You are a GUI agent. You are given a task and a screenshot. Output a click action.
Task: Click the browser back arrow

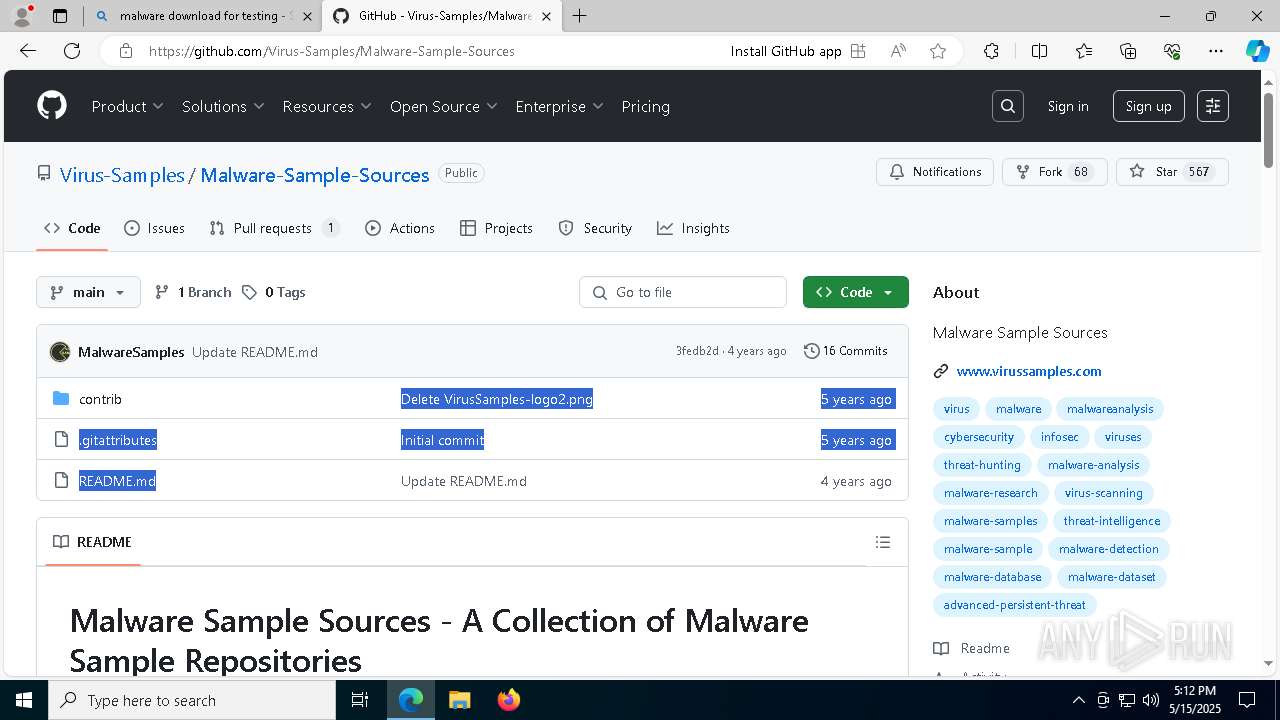tap(28, 51)
